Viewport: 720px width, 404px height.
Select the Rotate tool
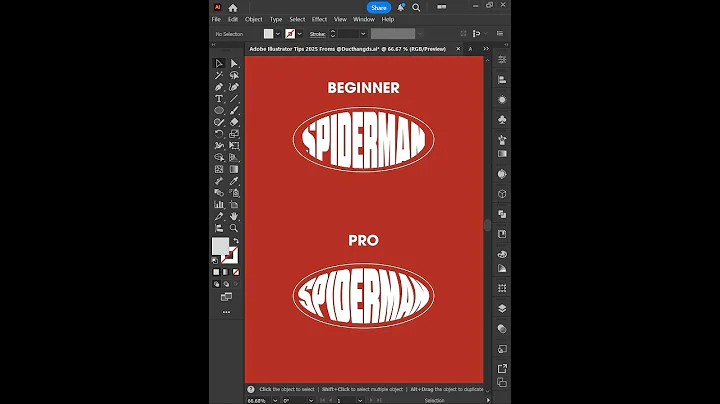pyautogui.click(x=219, y=134)
